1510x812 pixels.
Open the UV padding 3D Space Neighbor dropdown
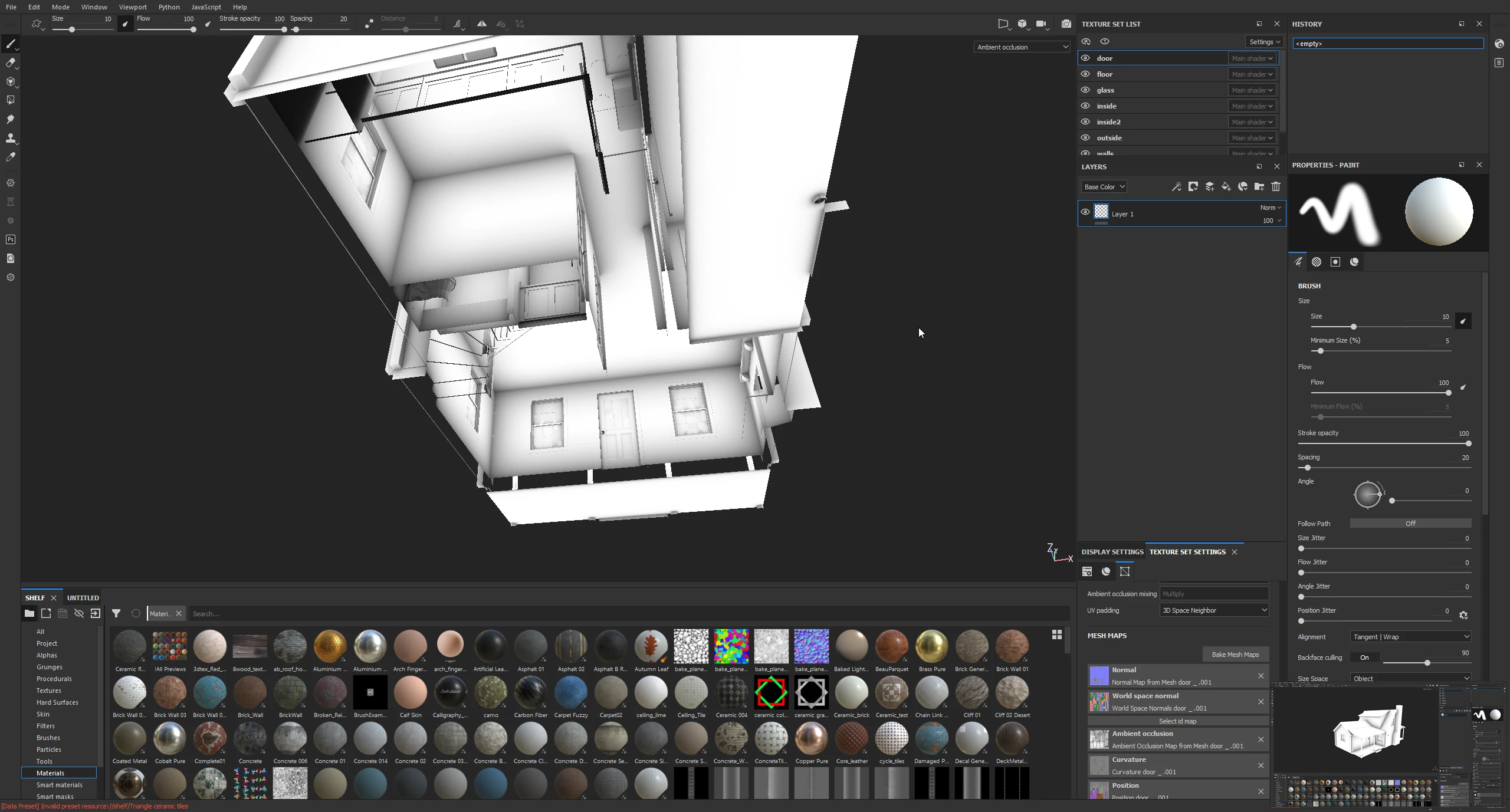(x=1214, y=610)
